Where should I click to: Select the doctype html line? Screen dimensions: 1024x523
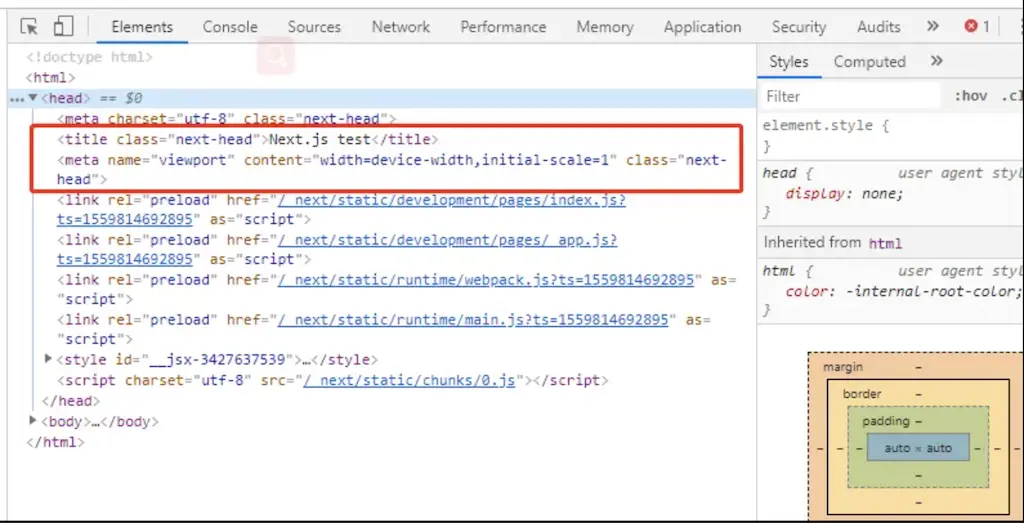[89, 57]
